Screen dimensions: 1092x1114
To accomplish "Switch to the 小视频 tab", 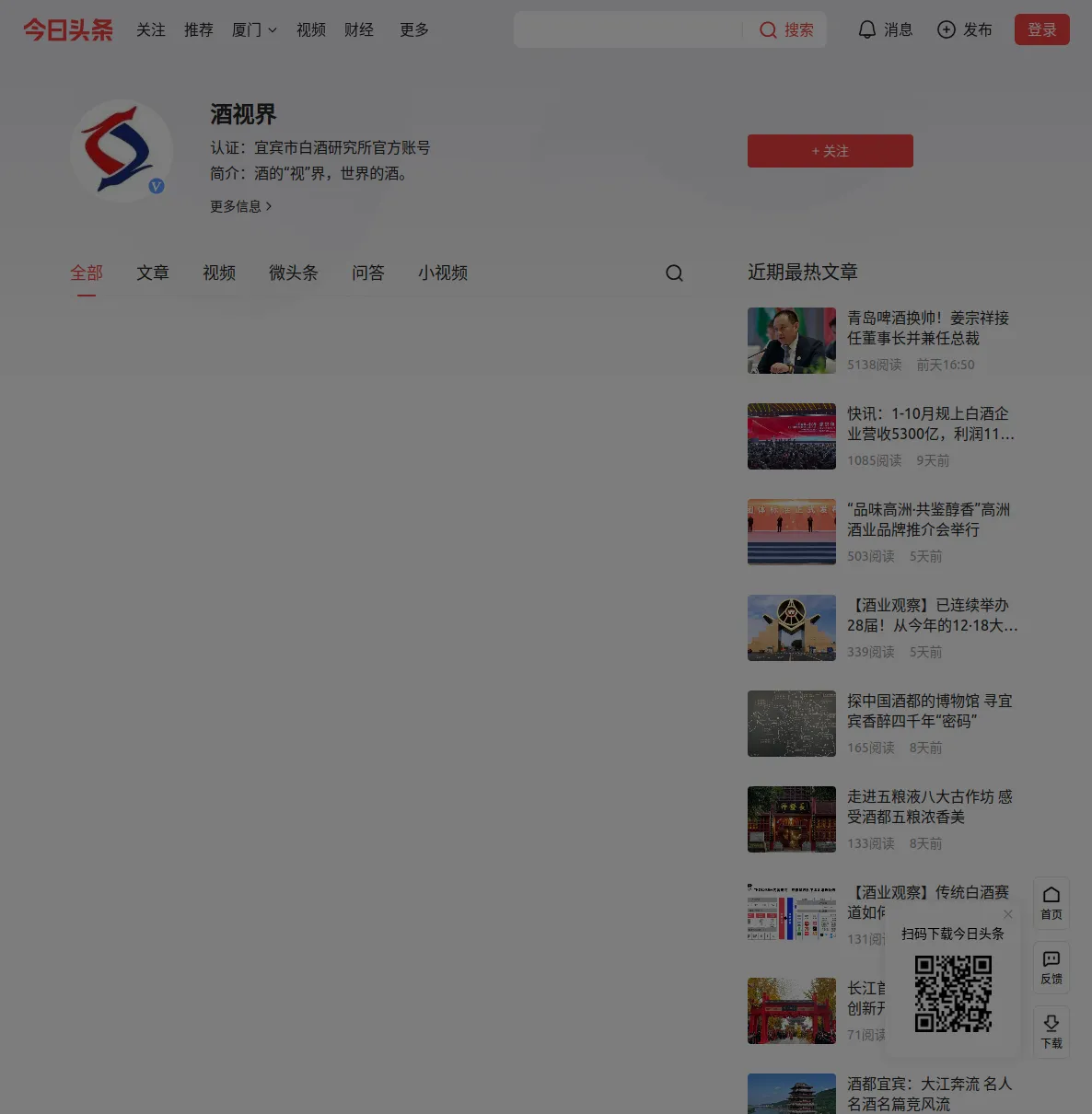I will click(443, 273).
